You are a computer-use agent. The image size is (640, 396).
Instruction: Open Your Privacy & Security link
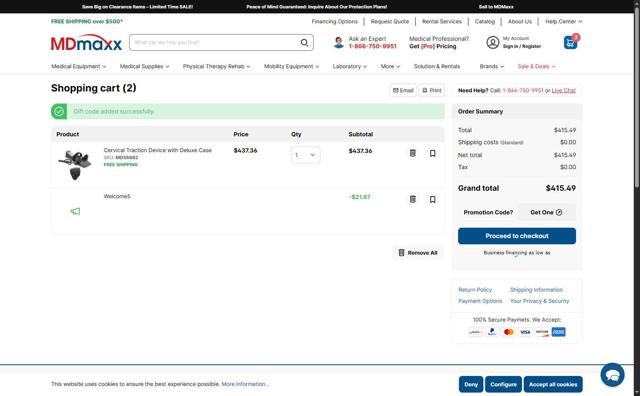pyautogui.click(x=539, y=301)
